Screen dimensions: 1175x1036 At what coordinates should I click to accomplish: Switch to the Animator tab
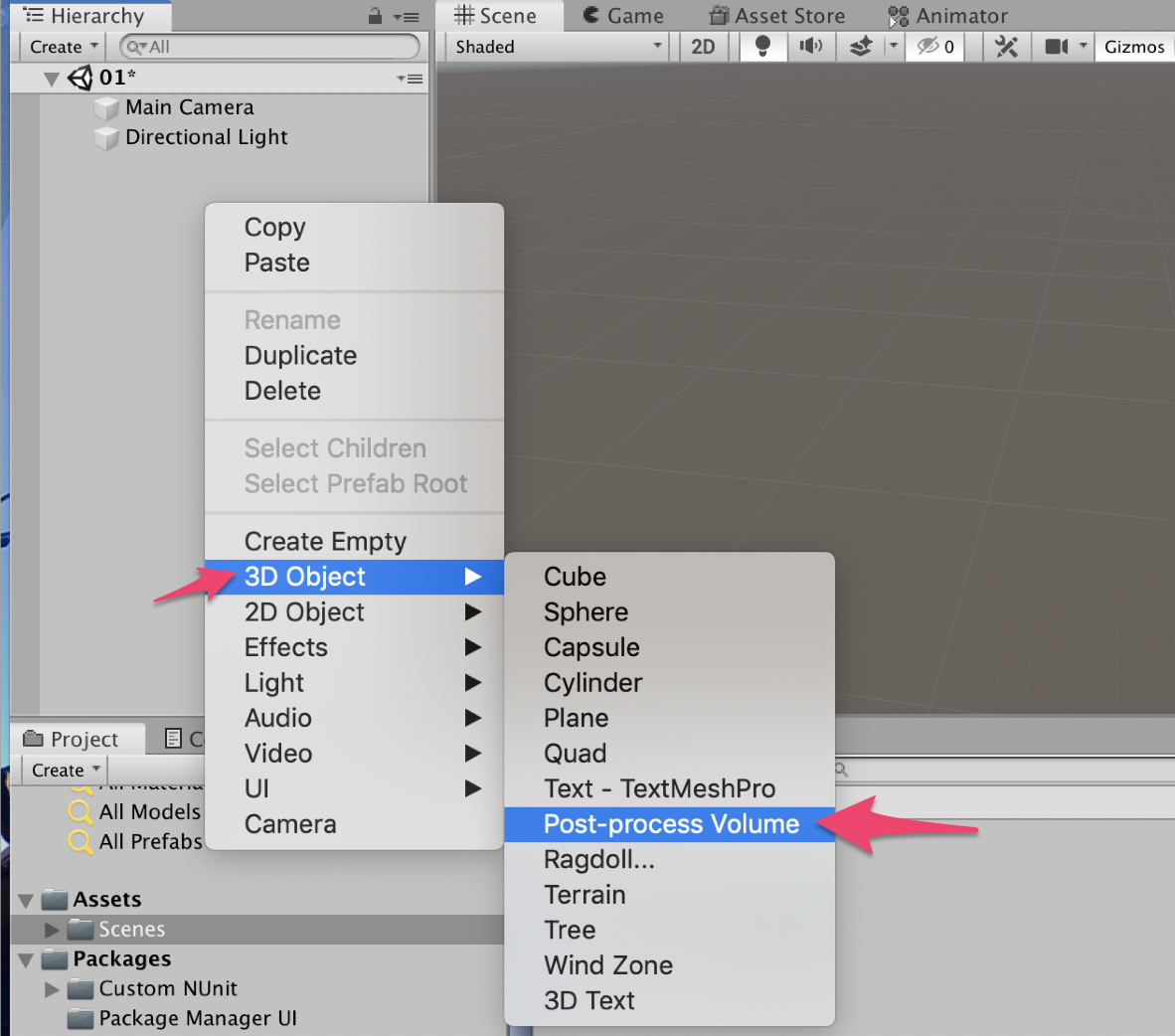tap(948, 16)
